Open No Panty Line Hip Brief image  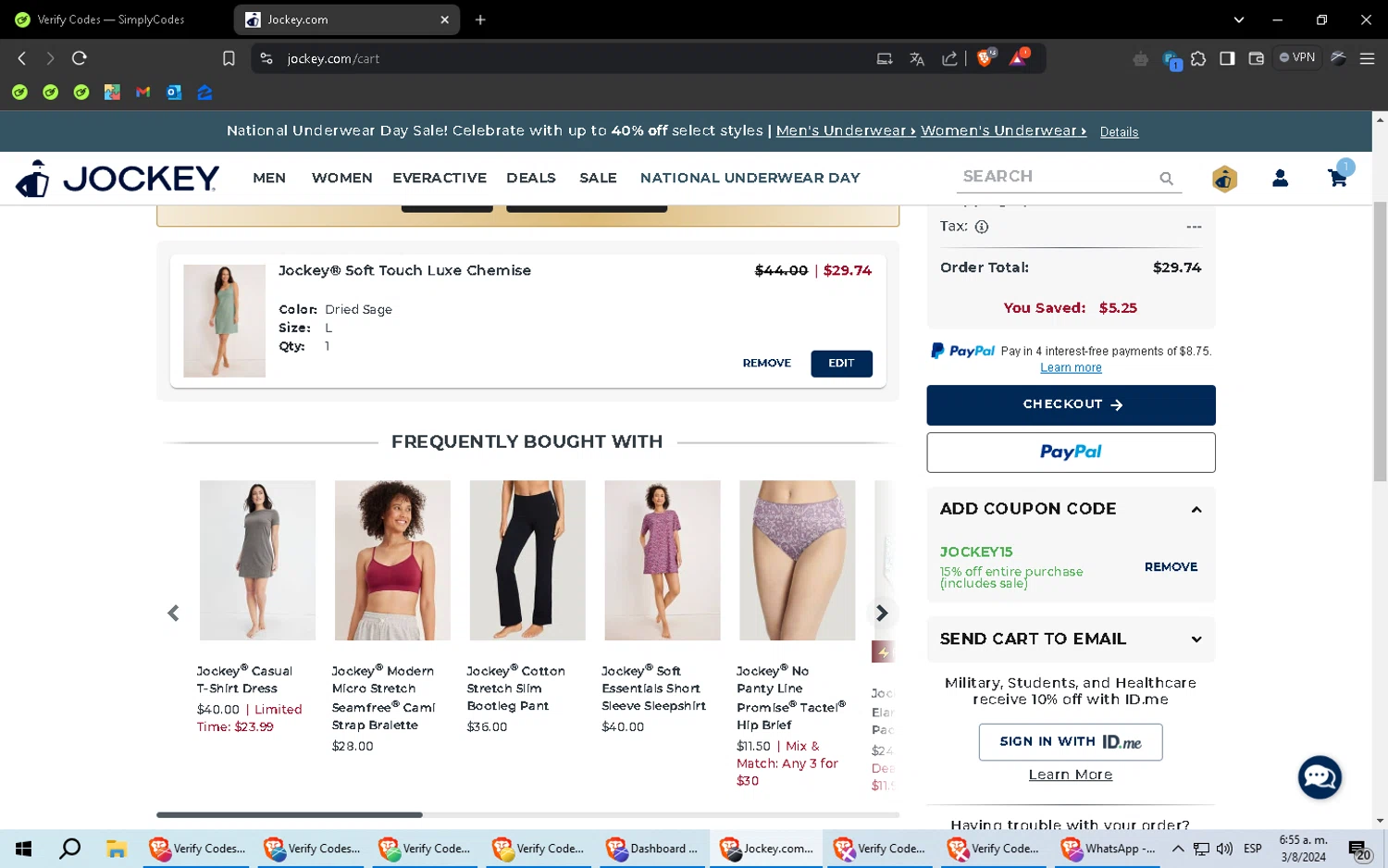coord(798,560)
